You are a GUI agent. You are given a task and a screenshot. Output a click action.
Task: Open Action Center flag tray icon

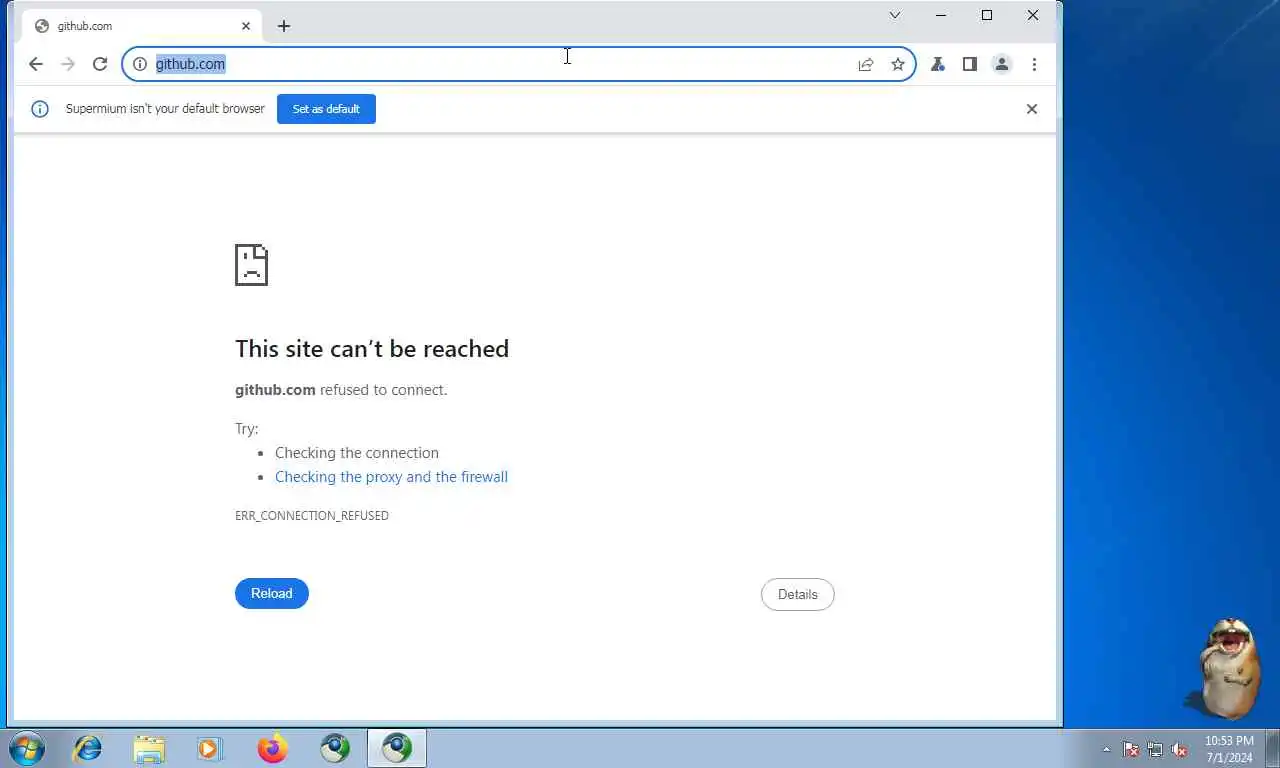pos(1131,749)
